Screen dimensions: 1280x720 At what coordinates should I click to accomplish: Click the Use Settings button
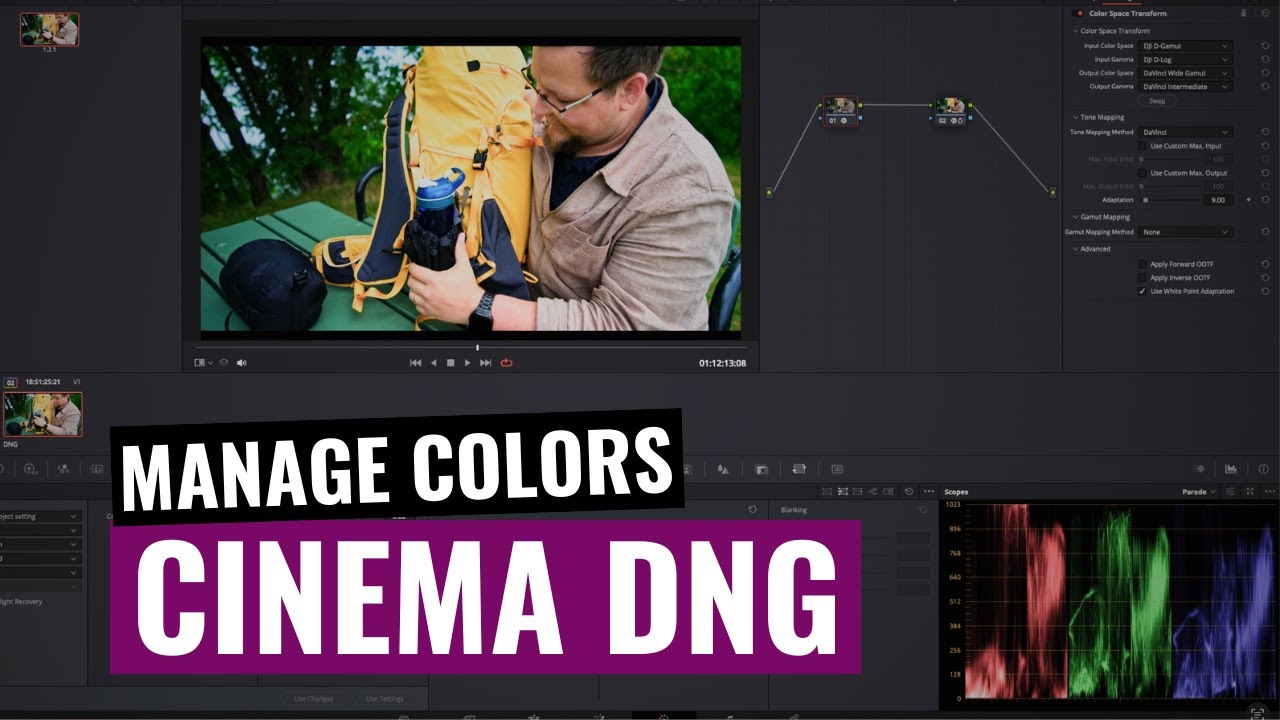tap(385, 699)
